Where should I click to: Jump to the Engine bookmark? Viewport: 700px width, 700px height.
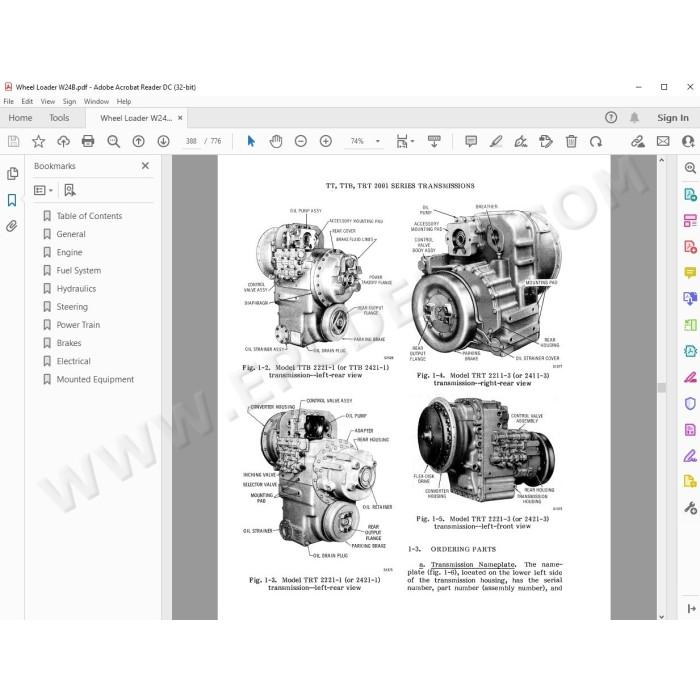[69, 252]
